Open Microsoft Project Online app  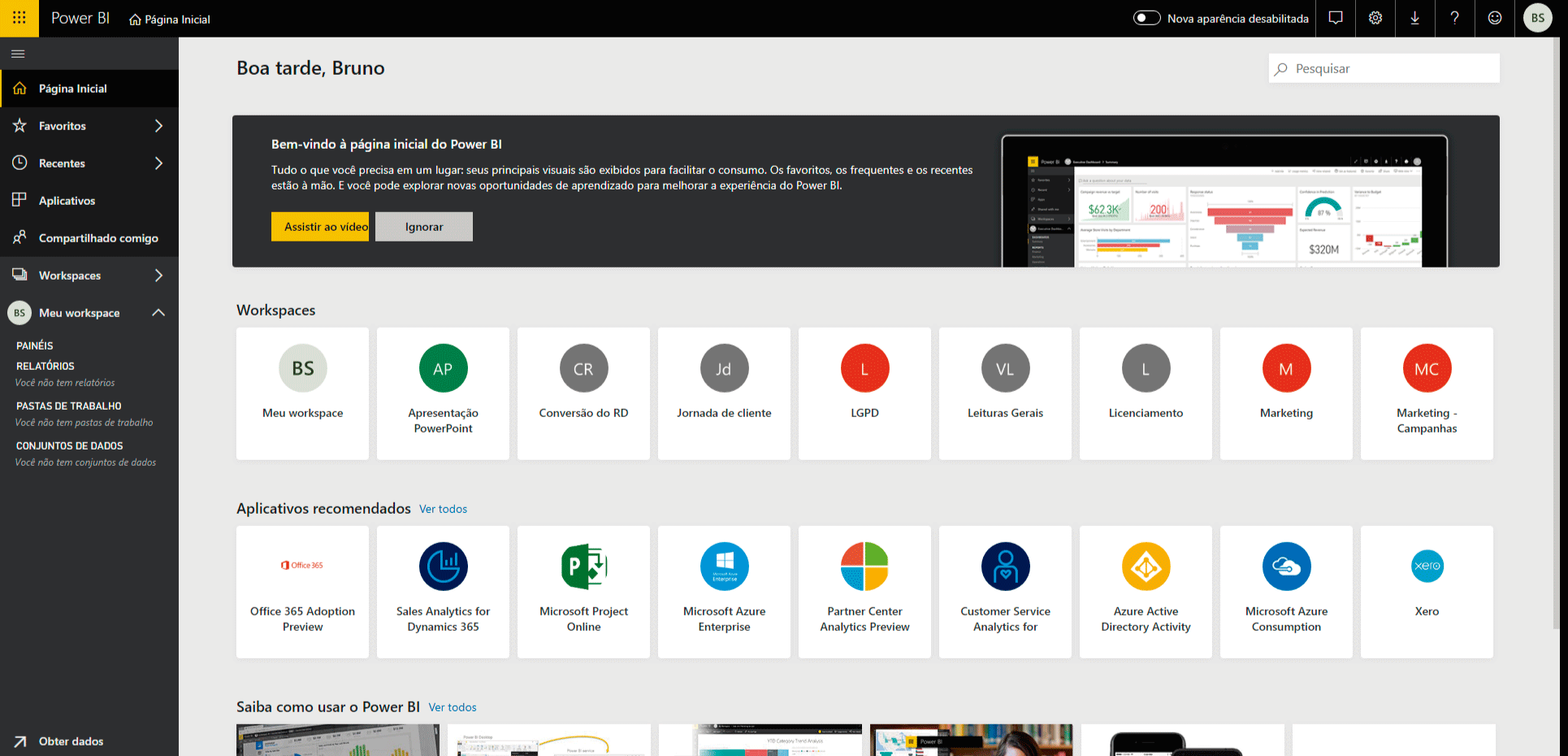point(583,592)
